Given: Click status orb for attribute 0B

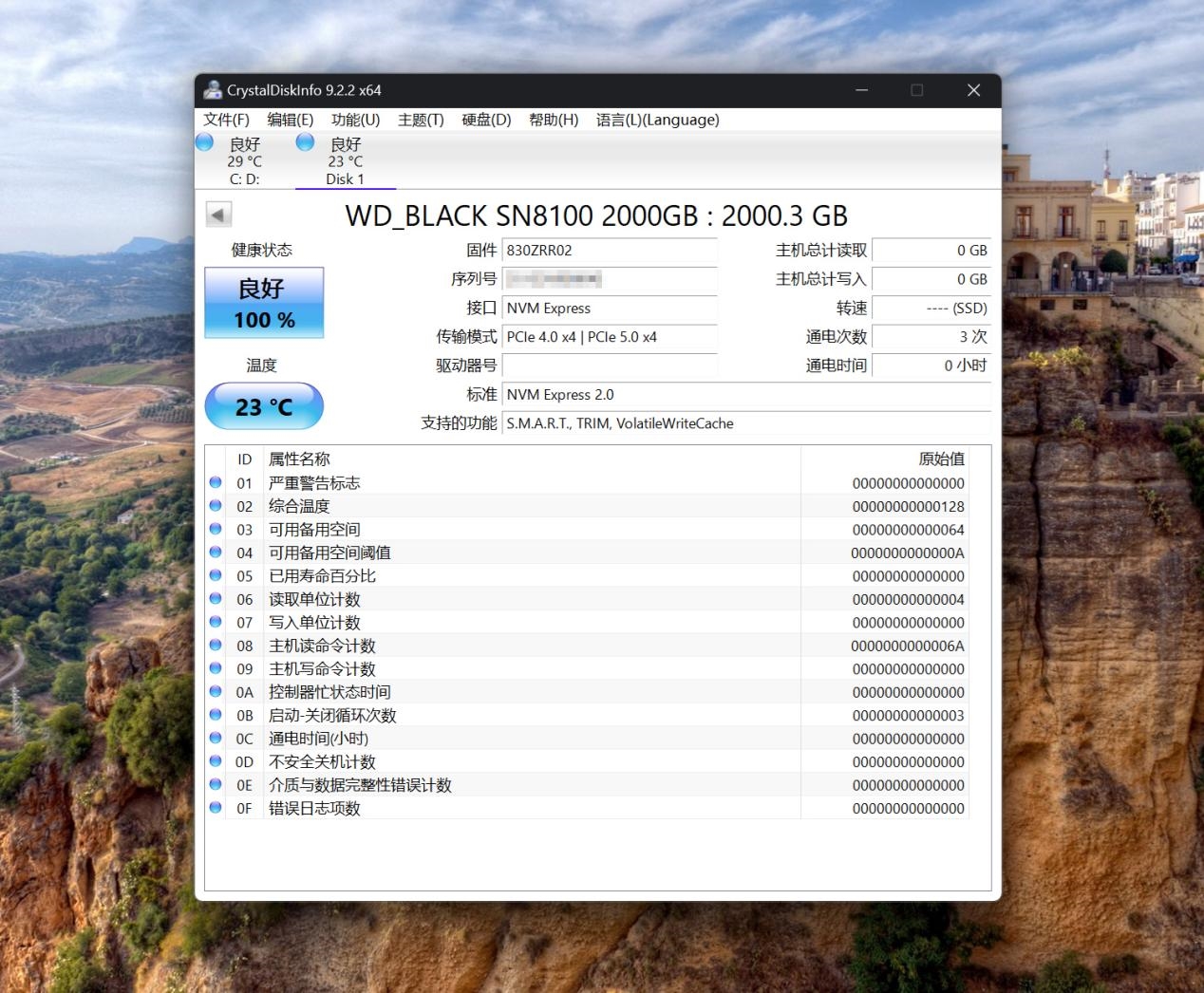Looking at the screenshot, I should pyautogui.click(x=216, y=715).
